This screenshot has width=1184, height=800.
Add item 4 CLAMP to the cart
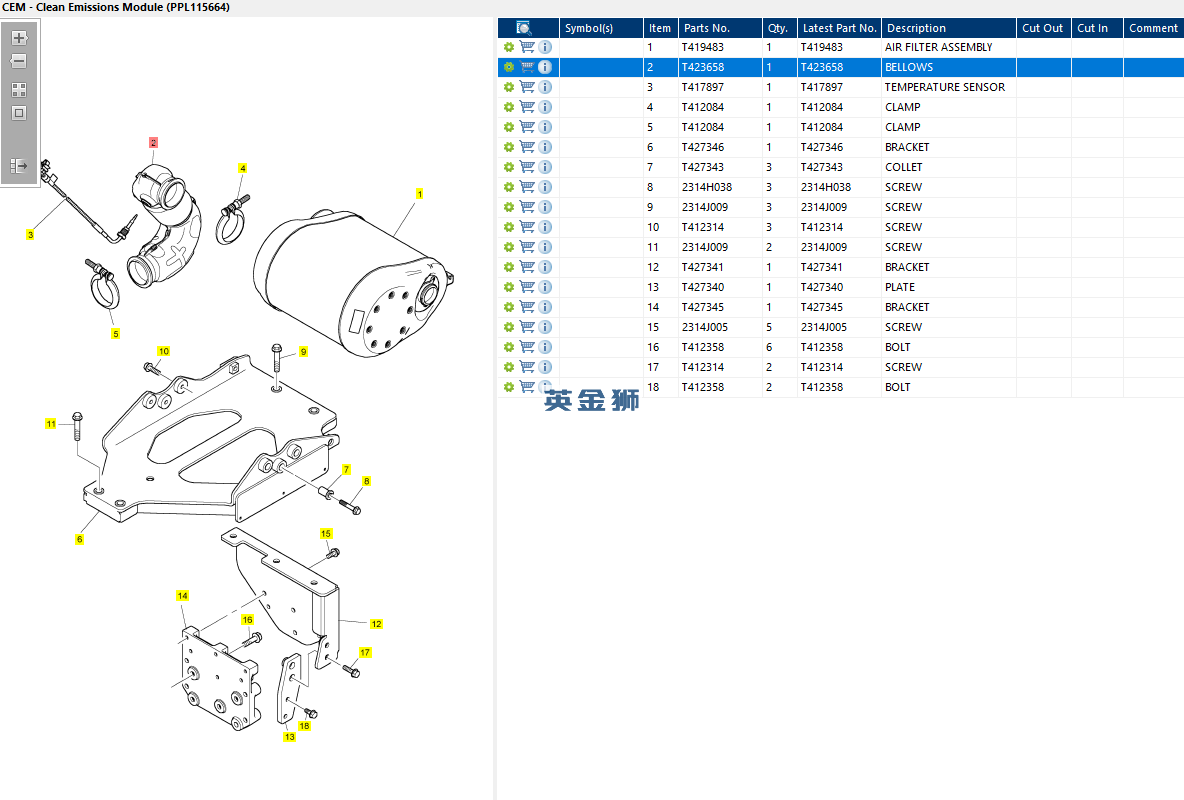click(x=527, y=107)
